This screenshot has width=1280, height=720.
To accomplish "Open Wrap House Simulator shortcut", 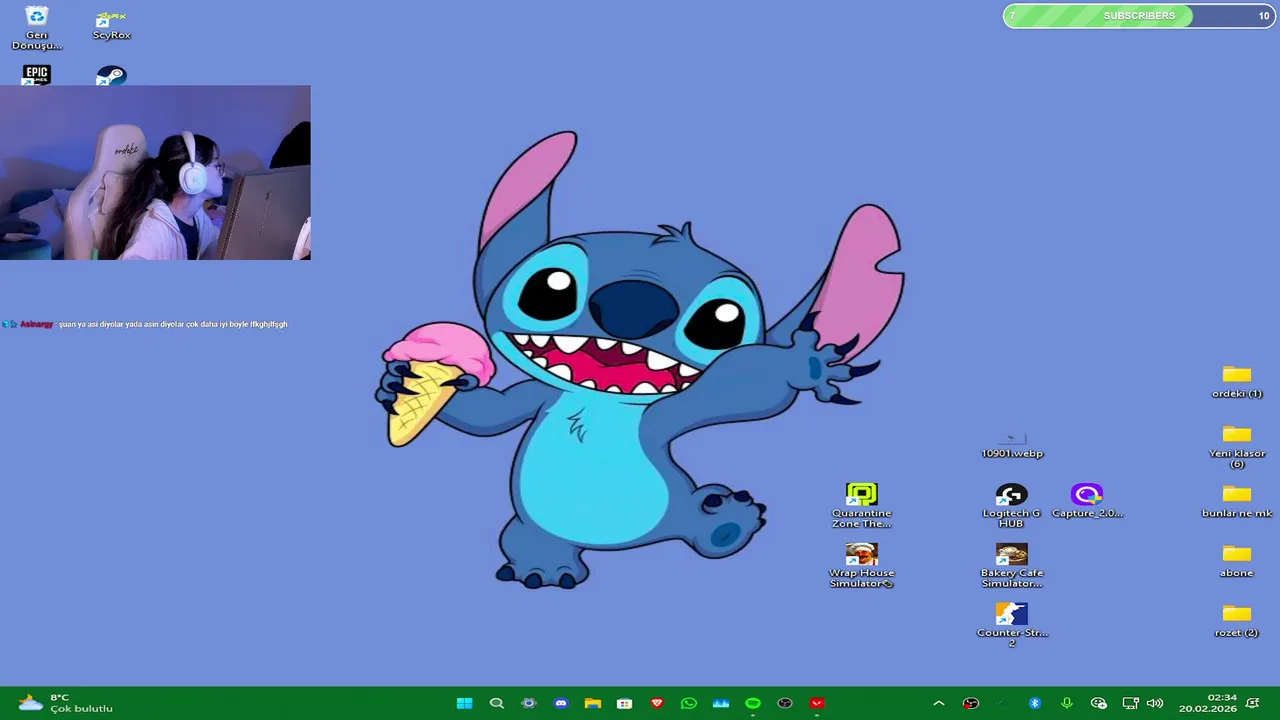I will pos(861,566).
